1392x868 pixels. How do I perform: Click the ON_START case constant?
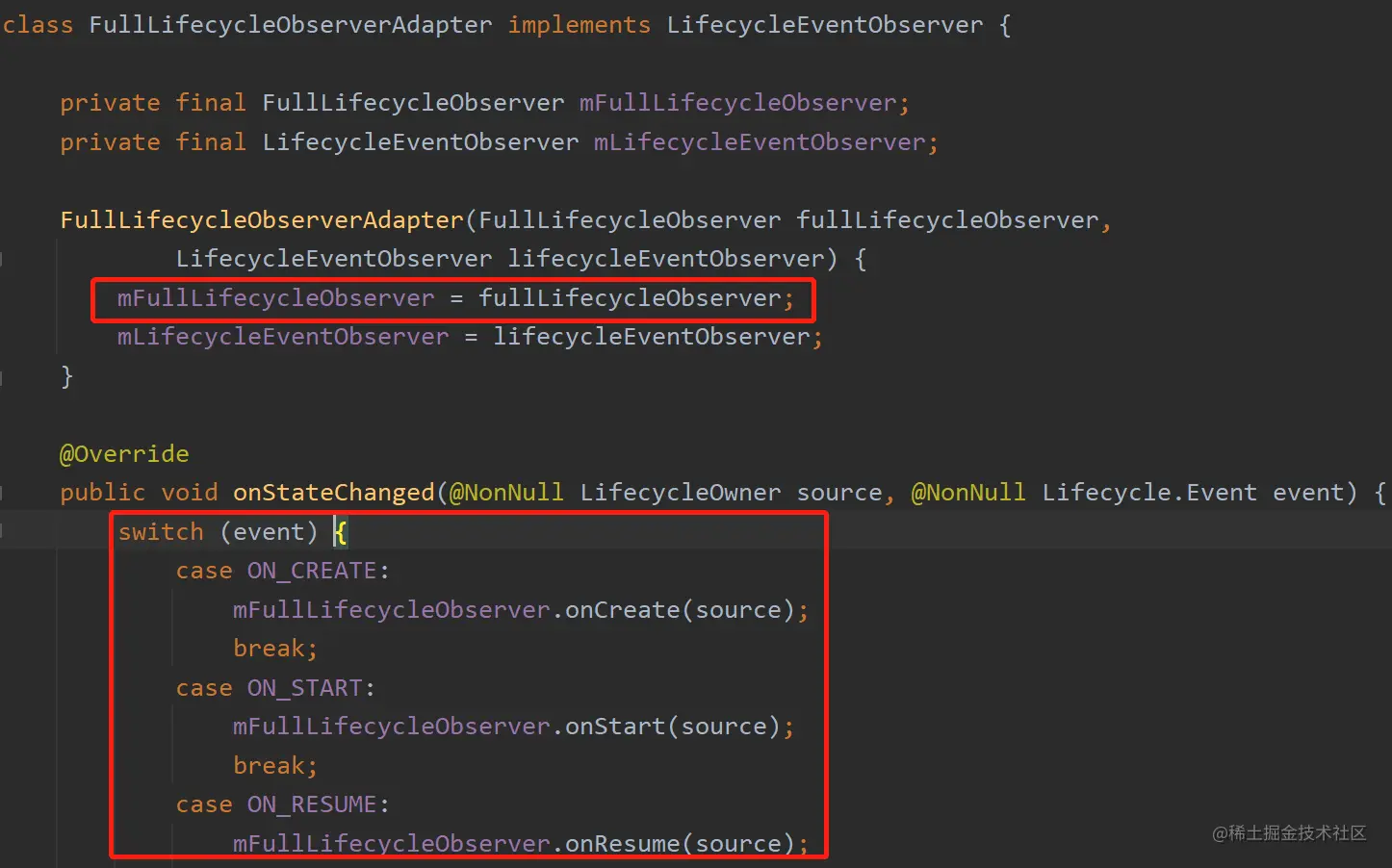tap(305, 688)
